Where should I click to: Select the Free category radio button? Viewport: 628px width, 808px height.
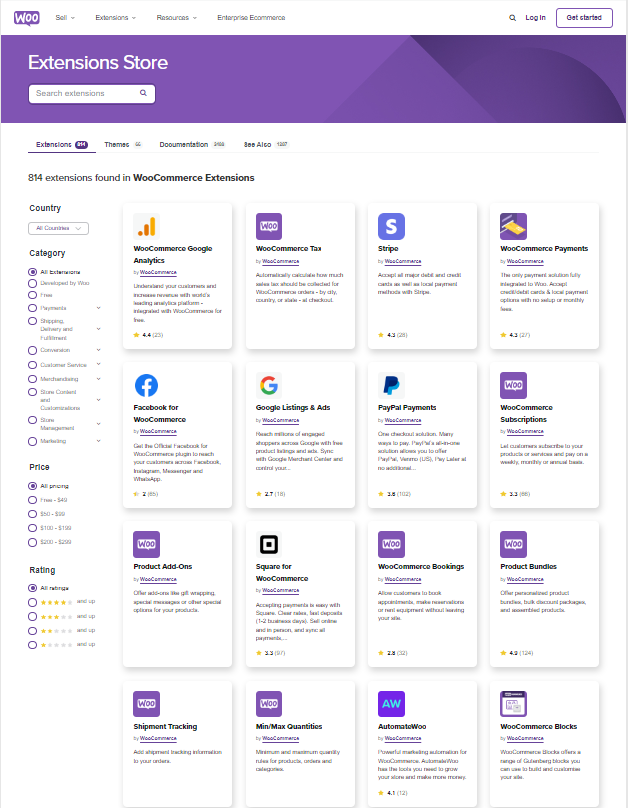(32, 295)
